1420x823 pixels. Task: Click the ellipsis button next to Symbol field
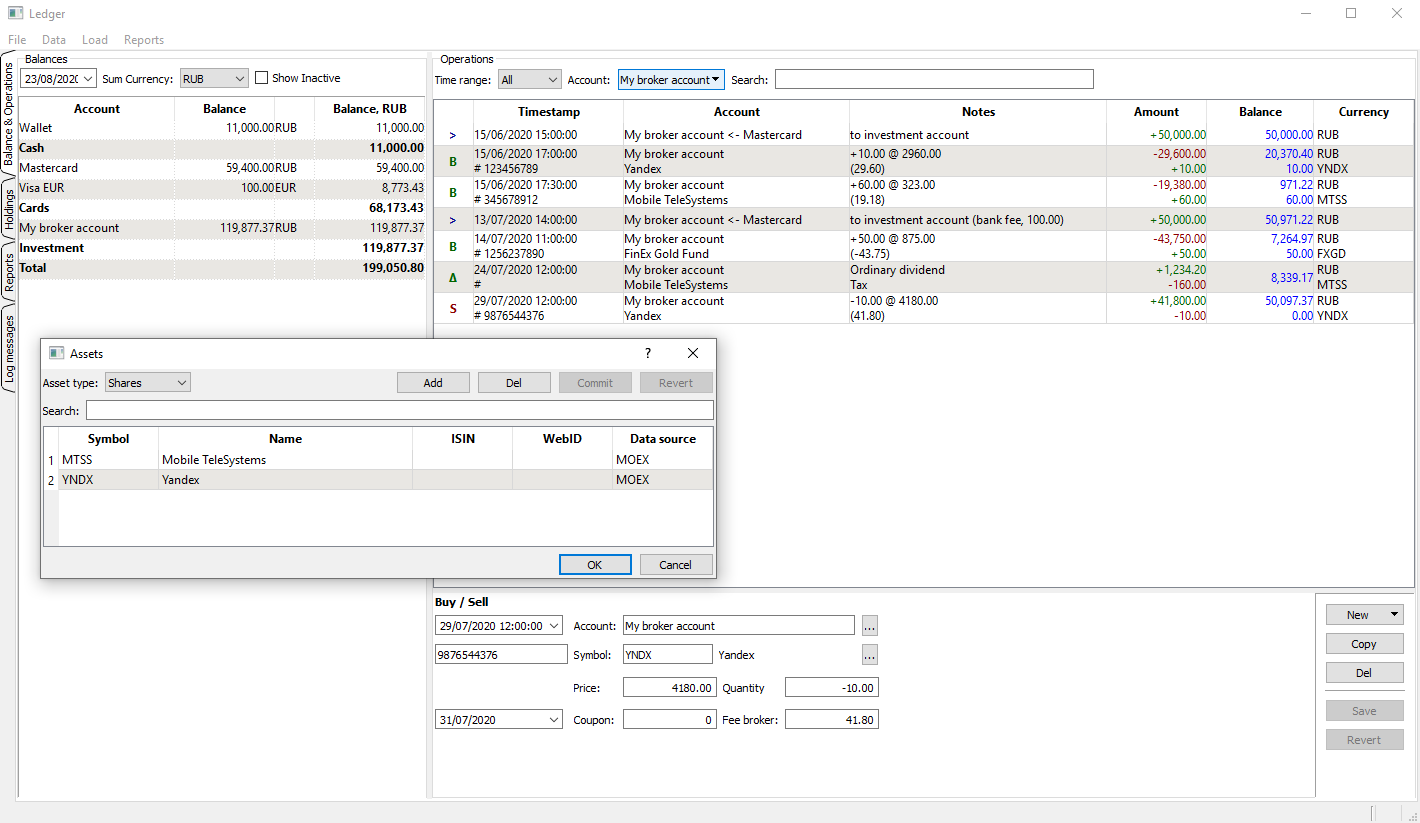tap(869, 655)
